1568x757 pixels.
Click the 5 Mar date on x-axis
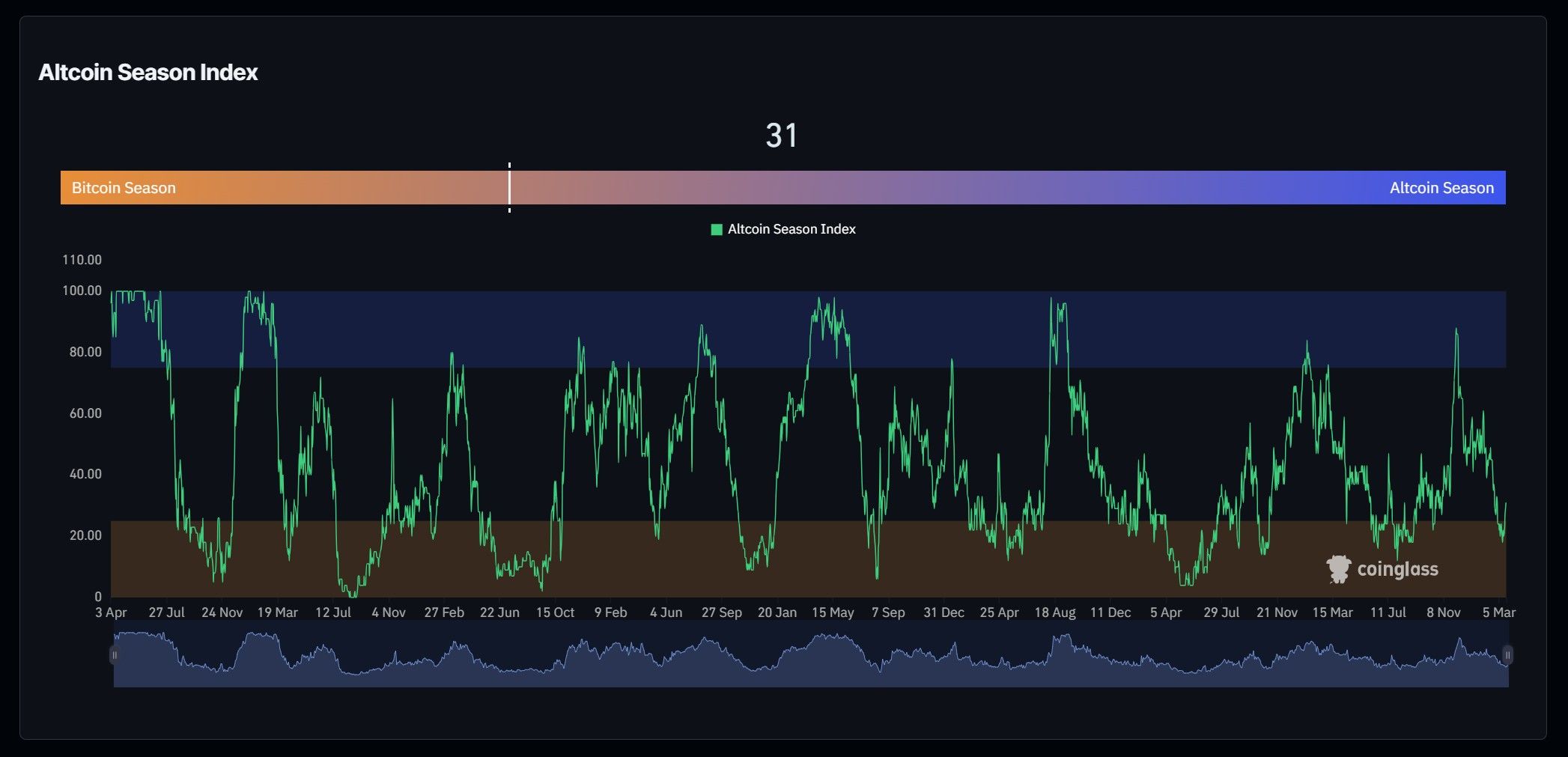click(x=1498, y=612)
